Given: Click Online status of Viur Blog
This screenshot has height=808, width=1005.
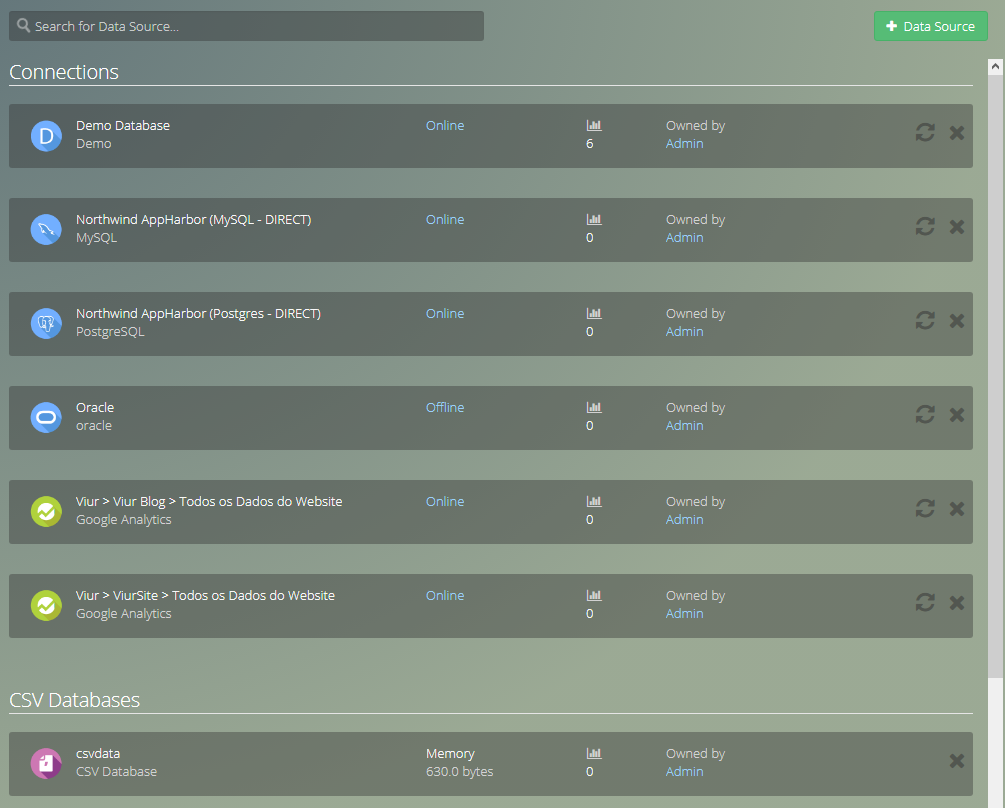Looking at the screenshot, I should [445, 502].
